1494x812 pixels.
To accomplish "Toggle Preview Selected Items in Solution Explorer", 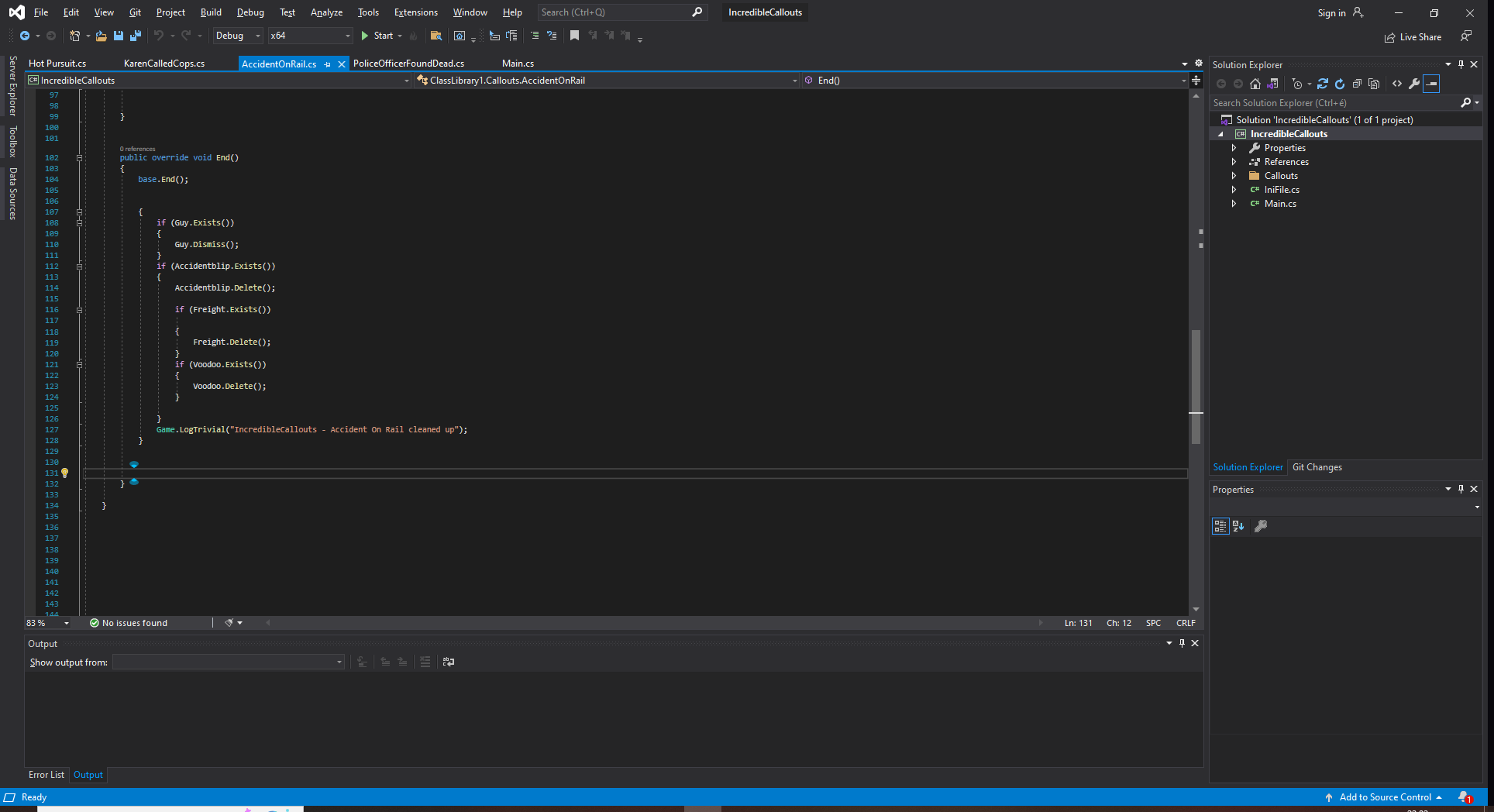I will [1431, 84].
